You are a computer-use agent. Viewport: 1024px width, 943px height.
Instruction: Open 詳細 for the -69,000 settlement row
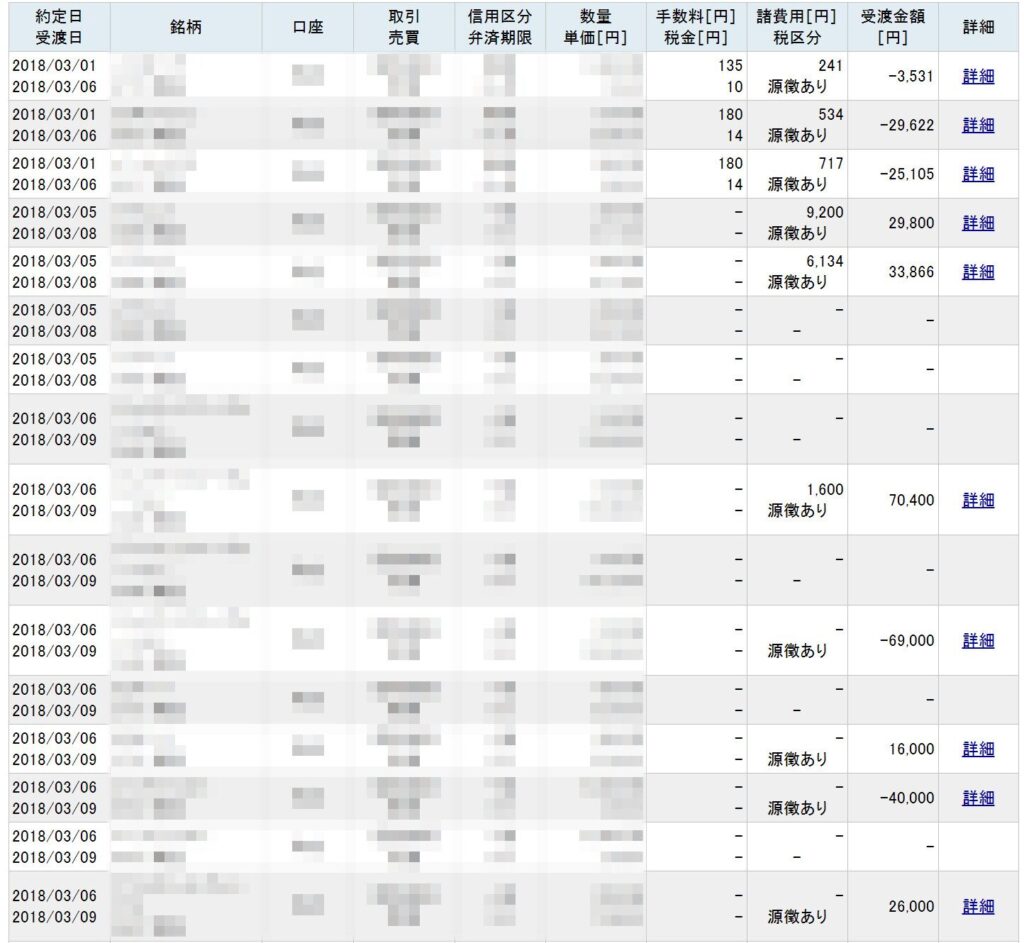pyautogui.click(x=978, y=639)
